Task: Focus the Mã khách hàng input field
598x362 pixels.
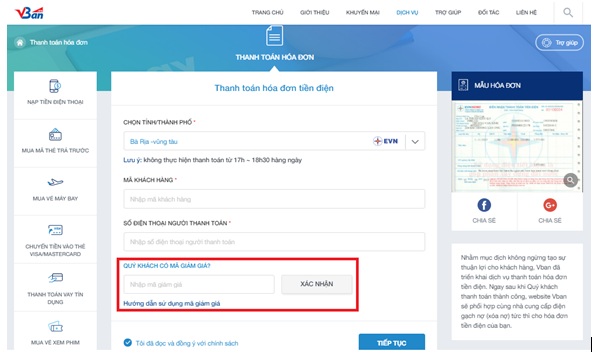Action: pyautogui.click(x=274, y=199)
